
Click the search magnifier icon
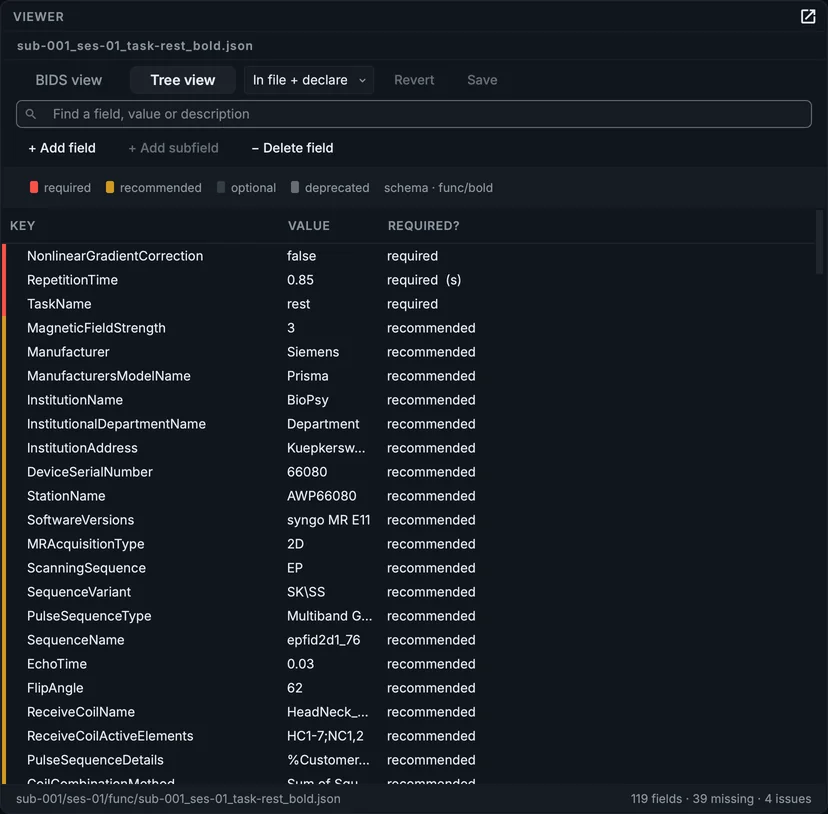(31, 114)
